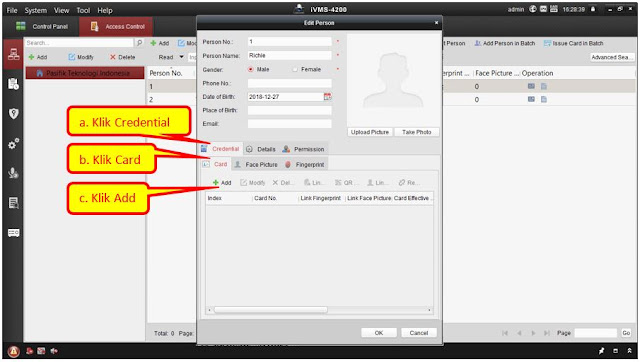Open the System menu
Viewport: 640px width, 362px height.
pos(36,10)
